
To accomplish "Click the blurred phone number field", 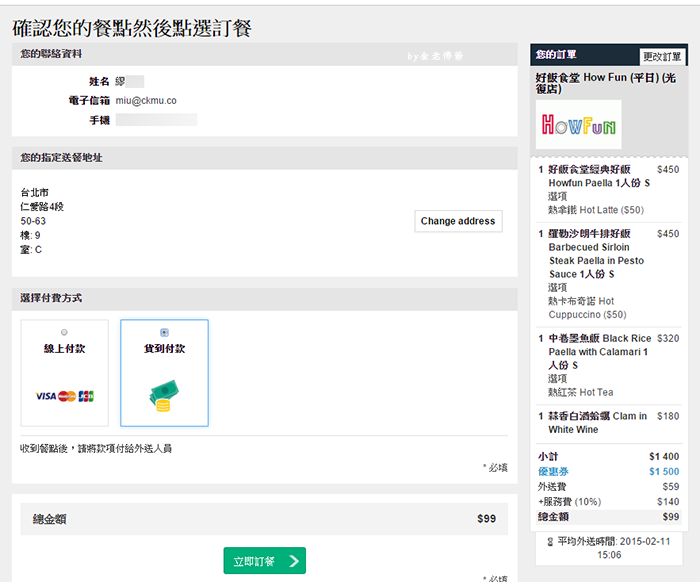I will point(156,120).
